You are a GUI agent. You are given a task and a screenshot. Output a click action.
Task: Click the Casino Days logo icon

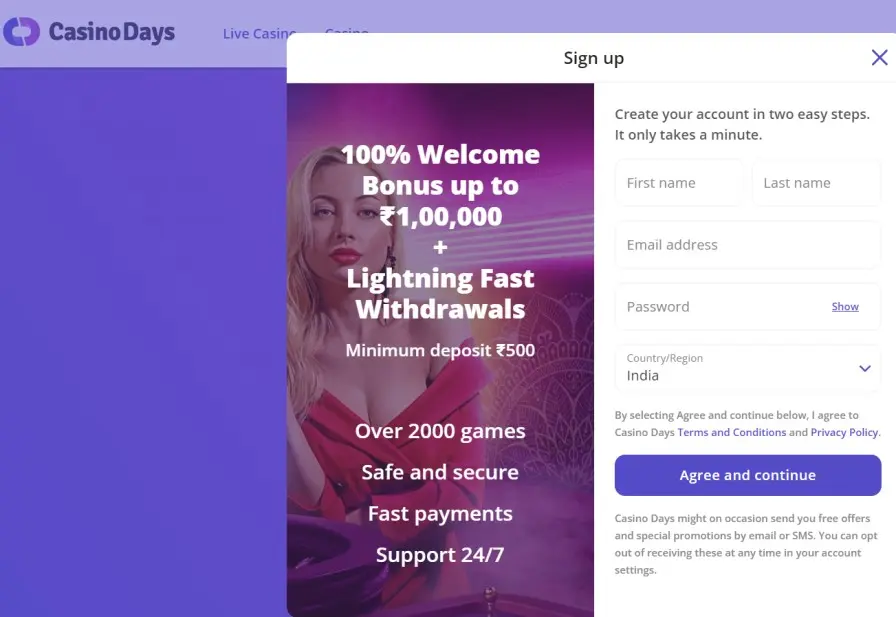(21, 32)
